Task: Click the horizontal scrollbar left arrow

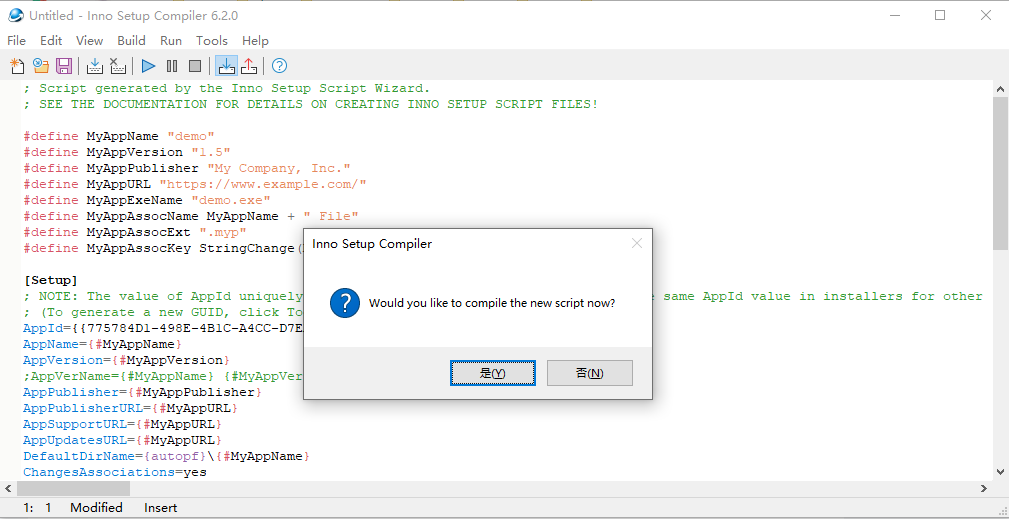Action: [x=8, y=489]
